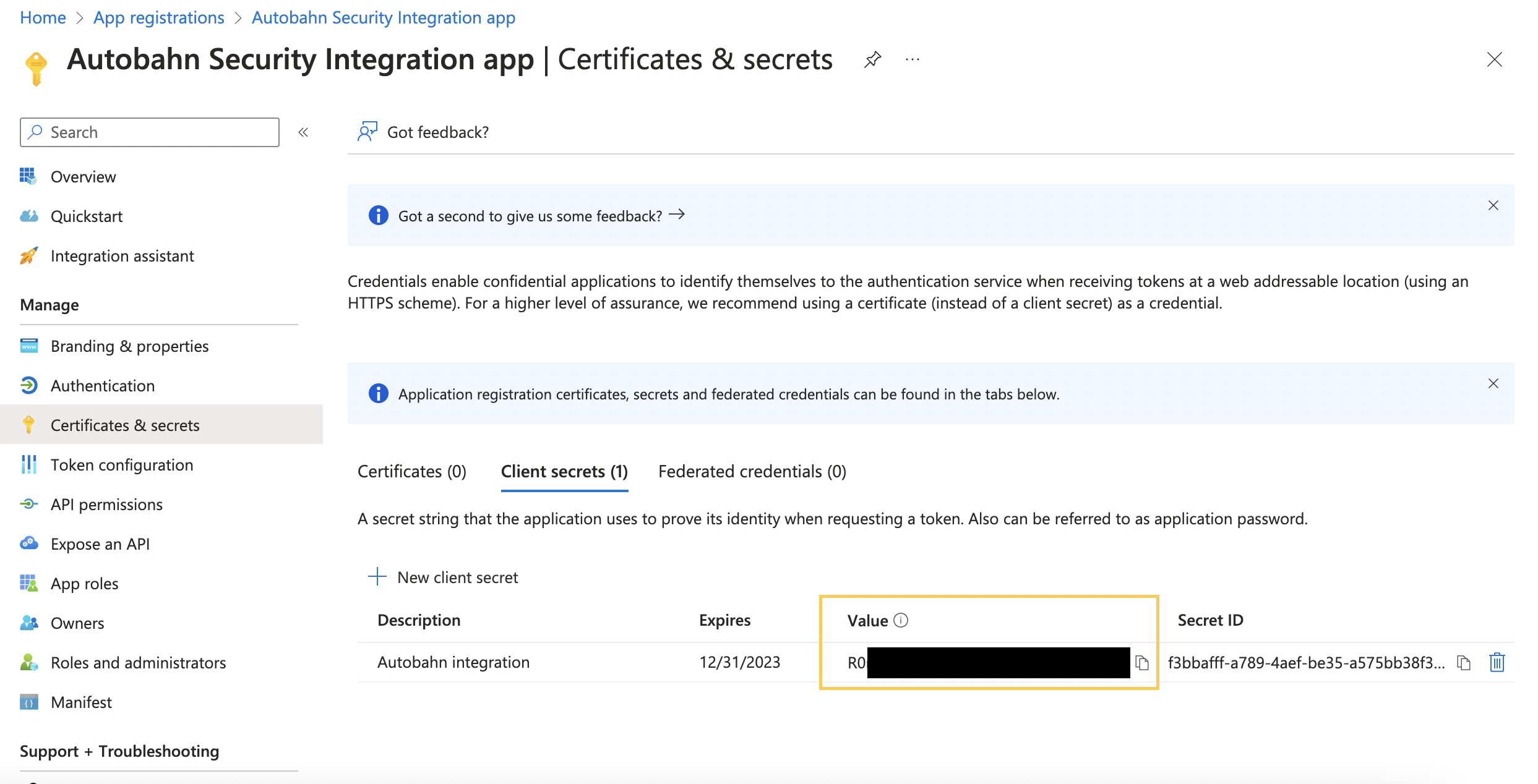Image resolution: width=1538 pixels, height=784 pixels.
Task: Click the Description column header
Action: point(419,620)
